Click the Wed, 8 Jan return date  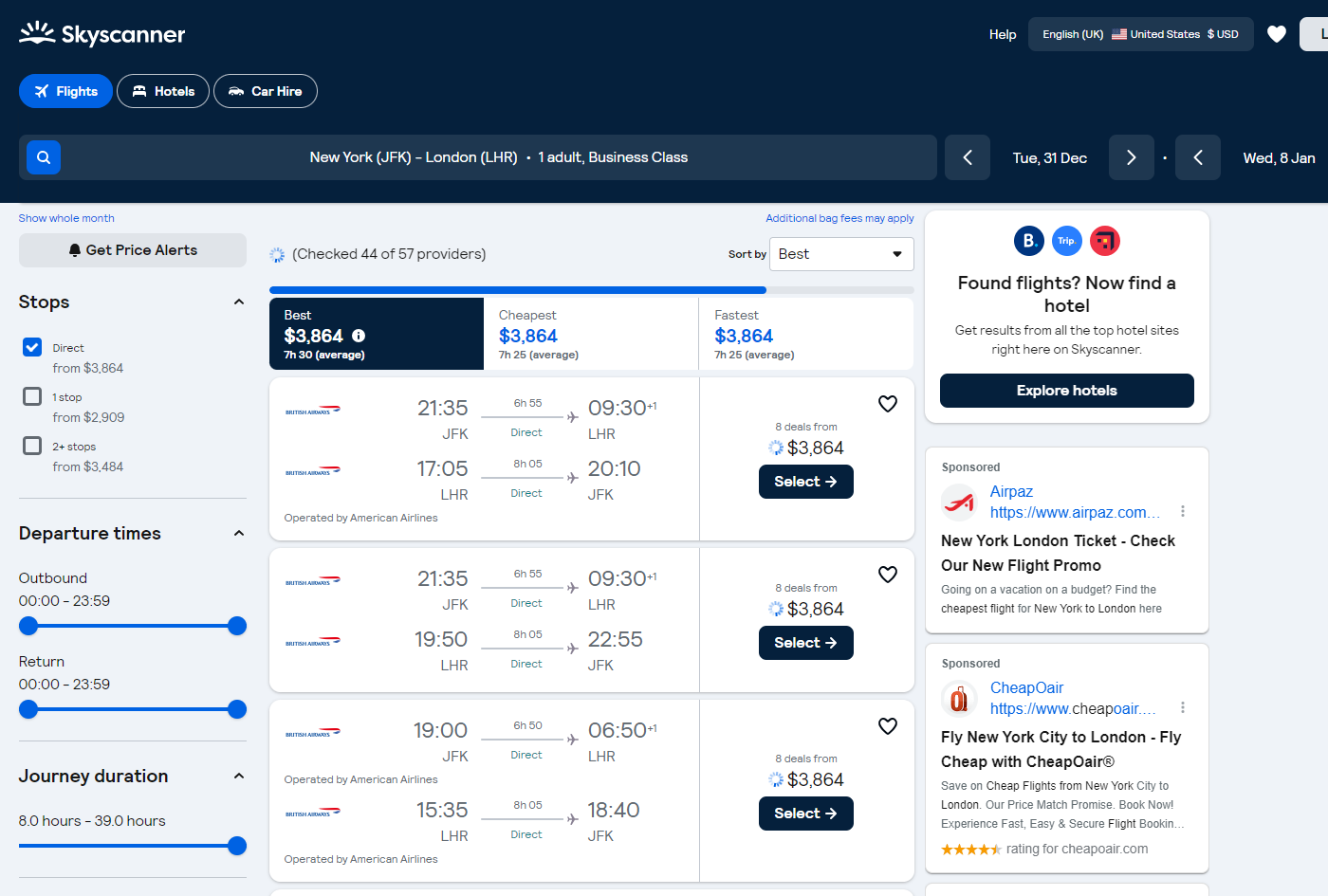pos(1279,157)
